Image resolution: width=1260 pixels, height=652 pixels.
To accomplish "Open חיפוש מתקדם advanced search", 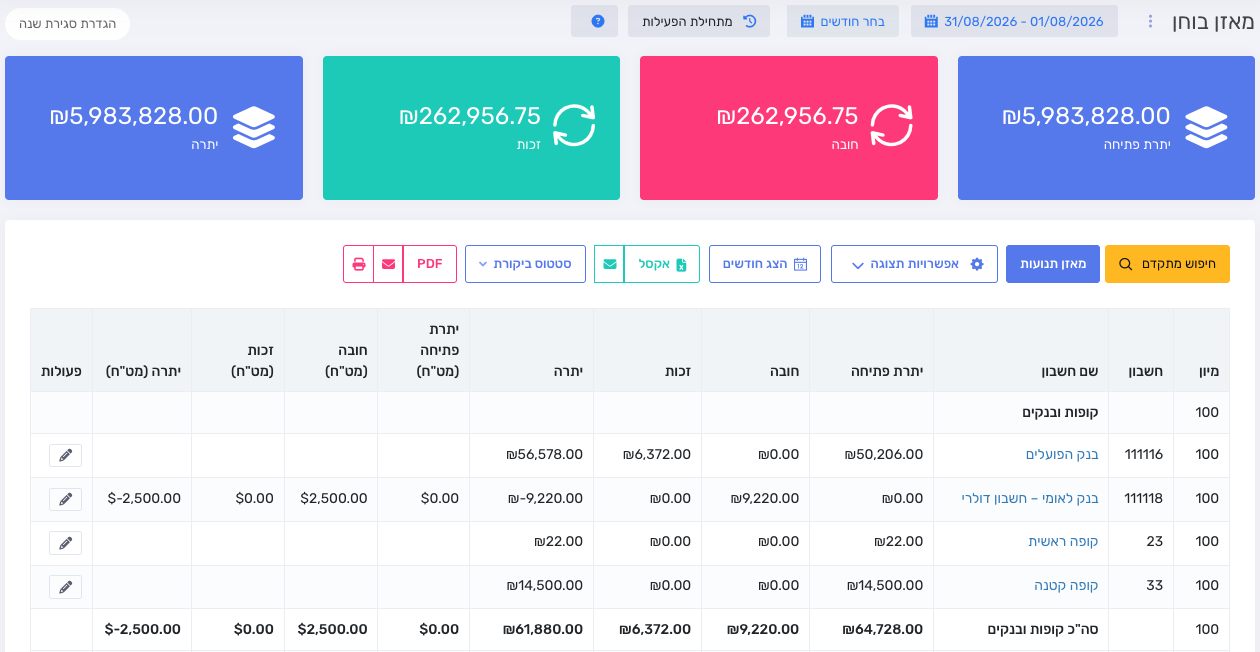I will pos(1167,264).
